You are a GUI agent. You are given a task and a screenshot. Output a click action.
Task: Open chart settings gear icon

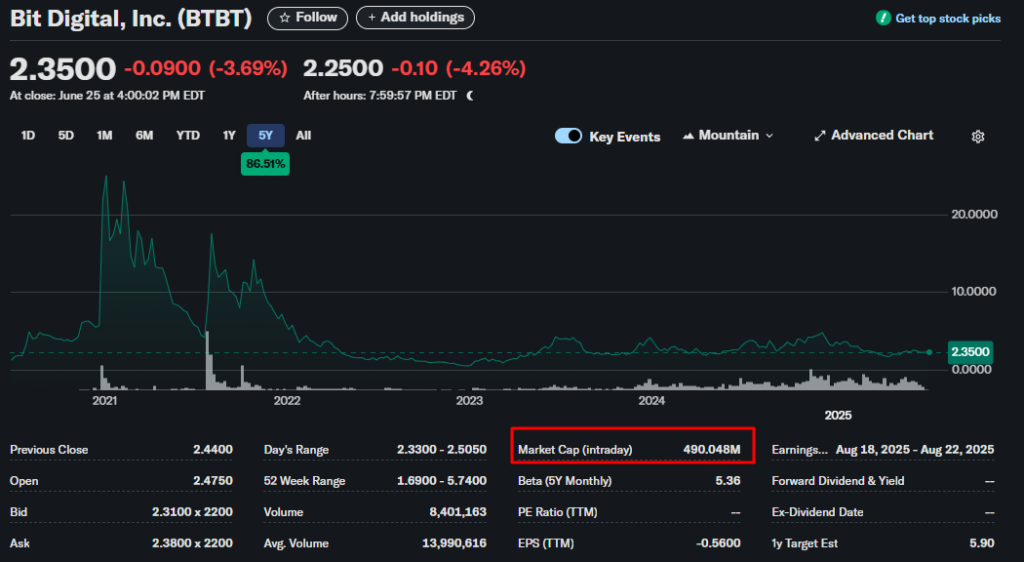[x=978, y=136]
